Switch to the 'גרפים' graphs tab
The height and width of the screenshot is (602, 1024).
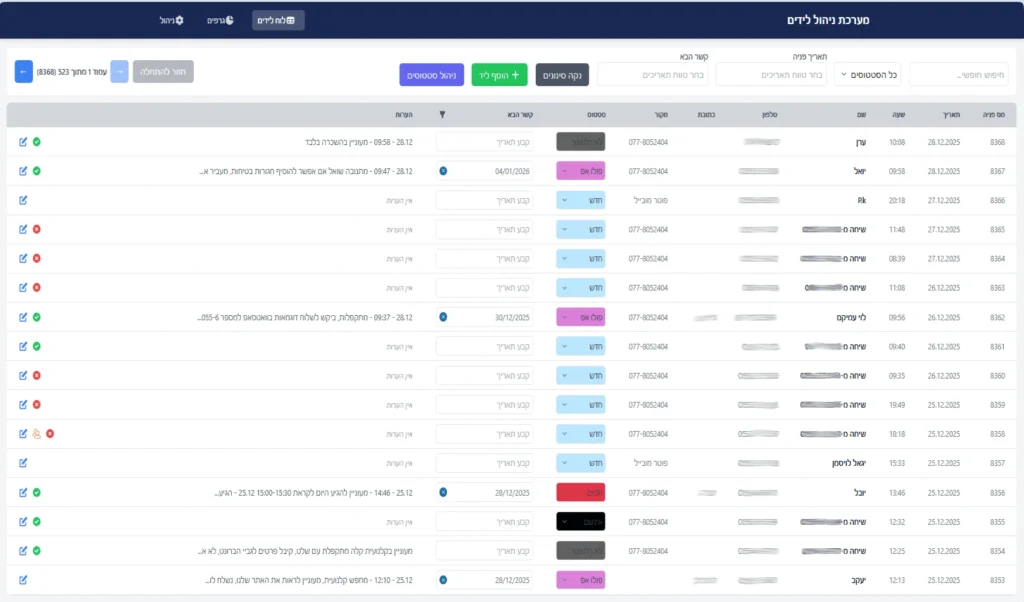220,20
